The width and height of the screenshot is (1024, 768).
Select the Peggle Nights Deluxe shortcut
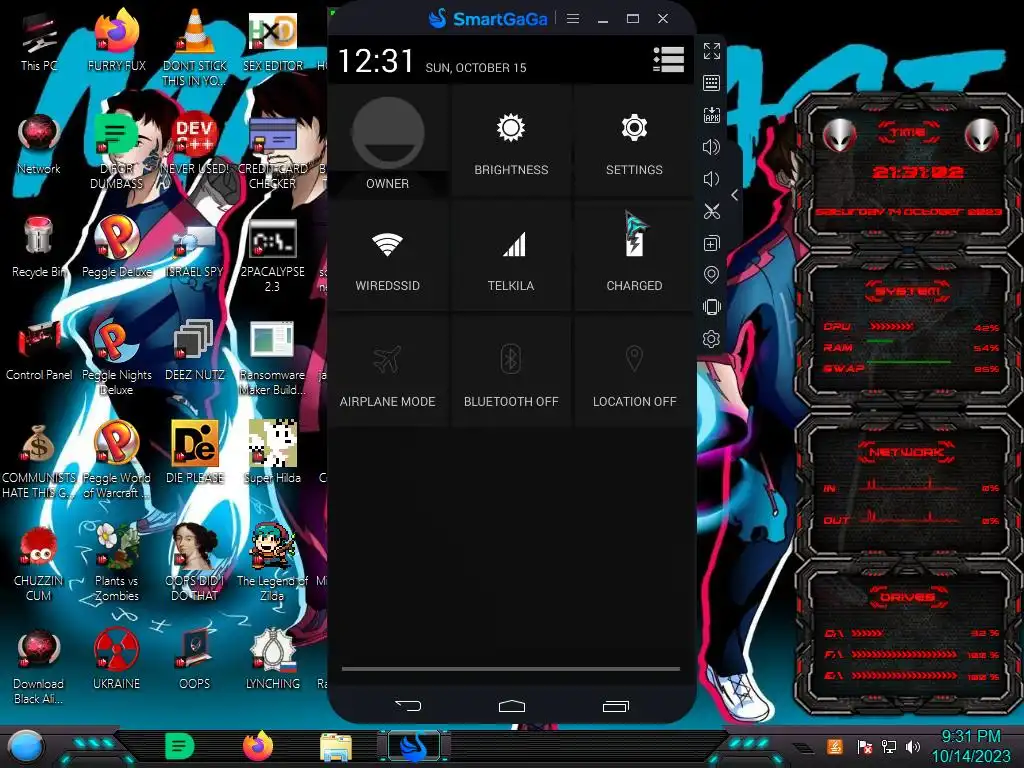117,358
